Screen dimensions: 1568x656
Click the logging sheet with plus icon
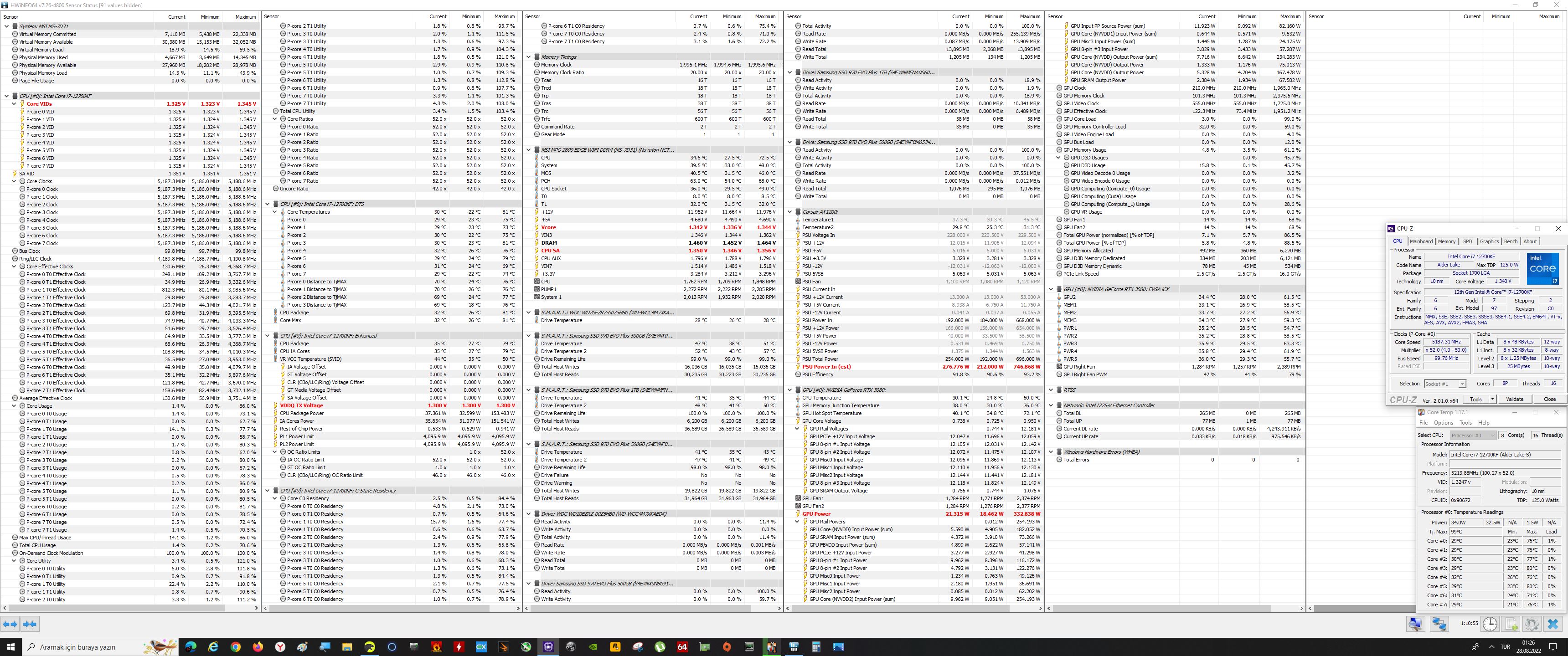[x=1511, y=624]
